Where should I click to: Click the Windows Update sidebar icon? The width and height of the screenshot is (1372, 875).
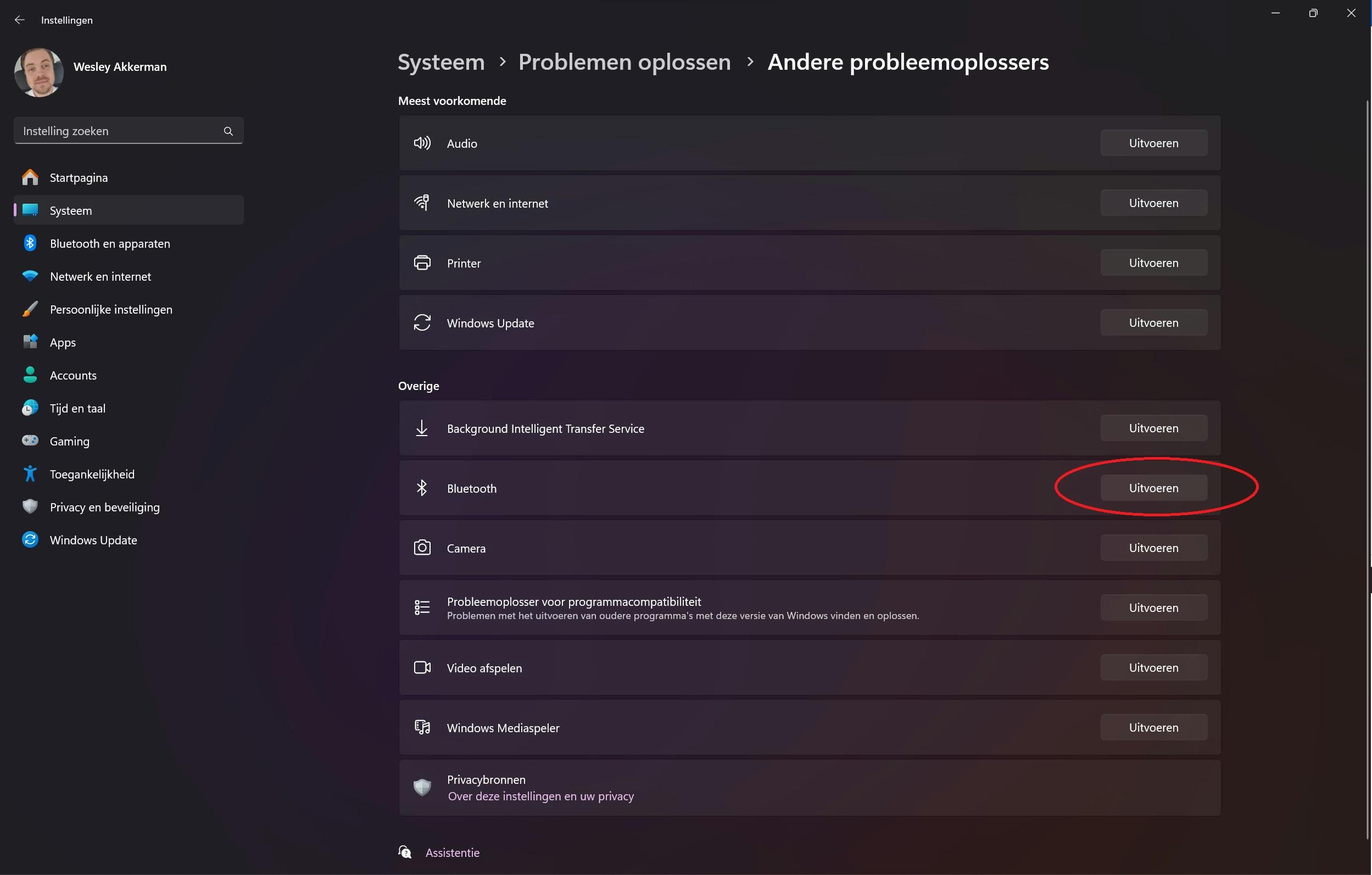30,539
